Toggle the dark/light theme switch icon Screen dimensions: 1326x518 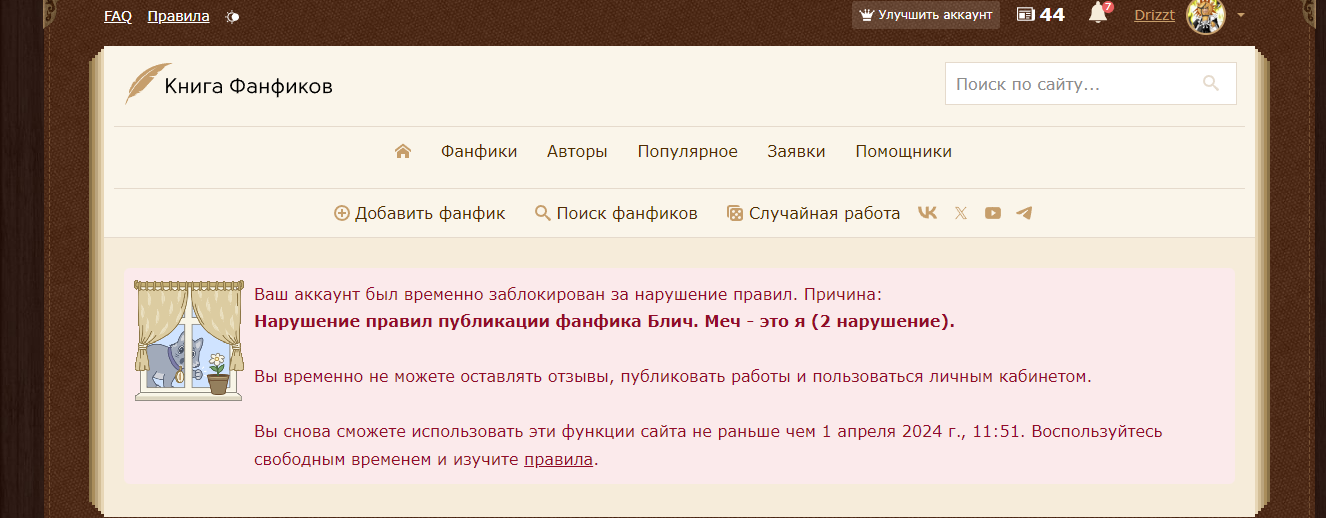pyautogui.click(x=232, y=17)
